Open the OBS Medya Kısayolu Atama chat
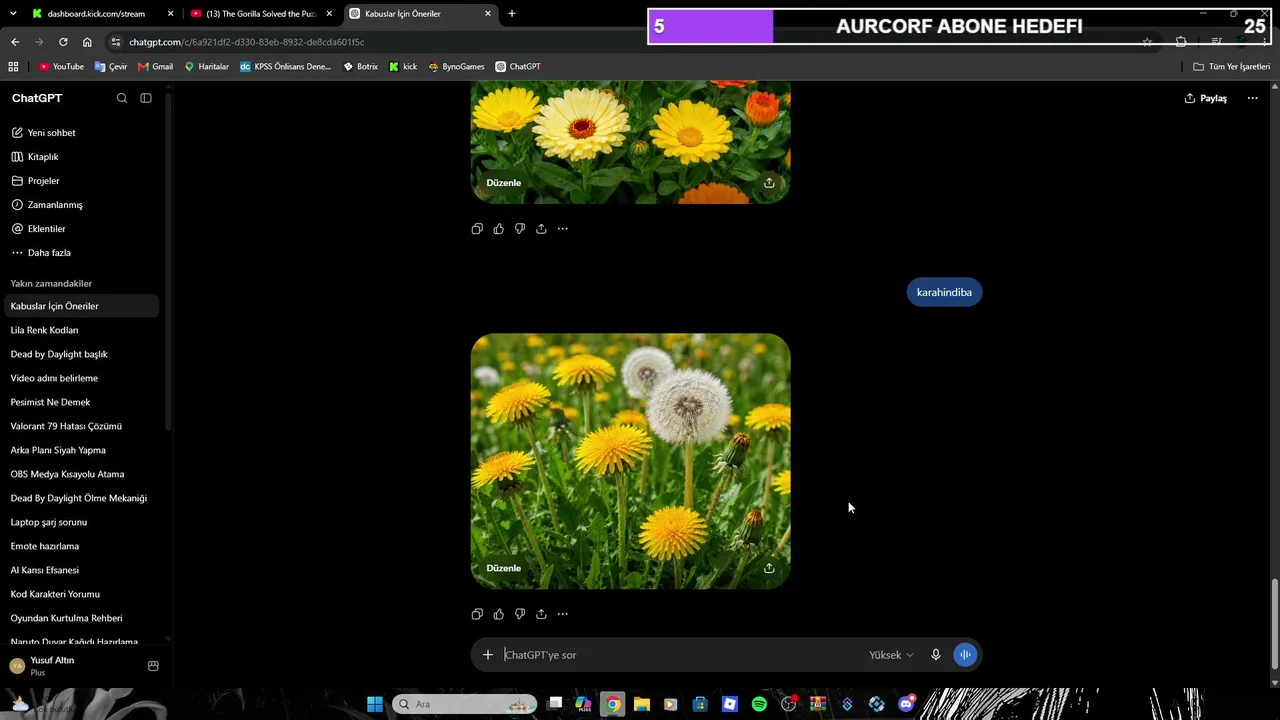The image size is (1280, 720). point(80,474)
